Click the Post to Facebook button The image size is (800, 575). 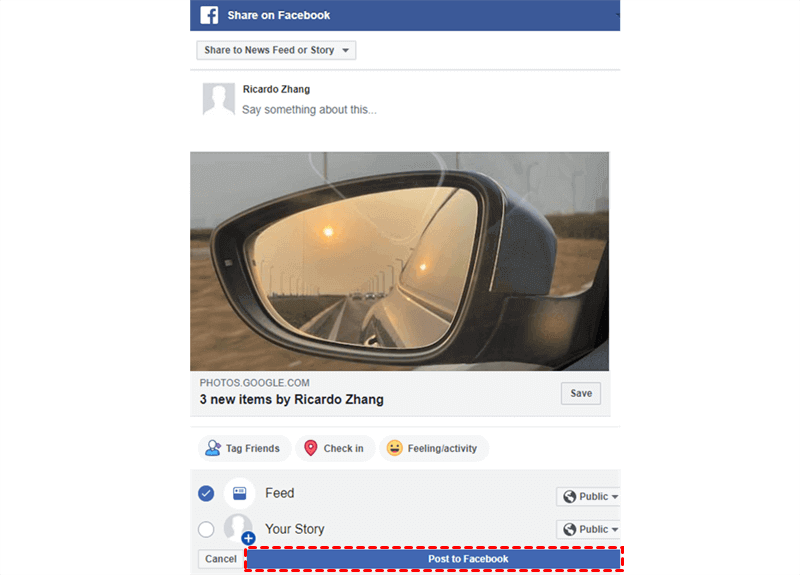tap(434, 559)
